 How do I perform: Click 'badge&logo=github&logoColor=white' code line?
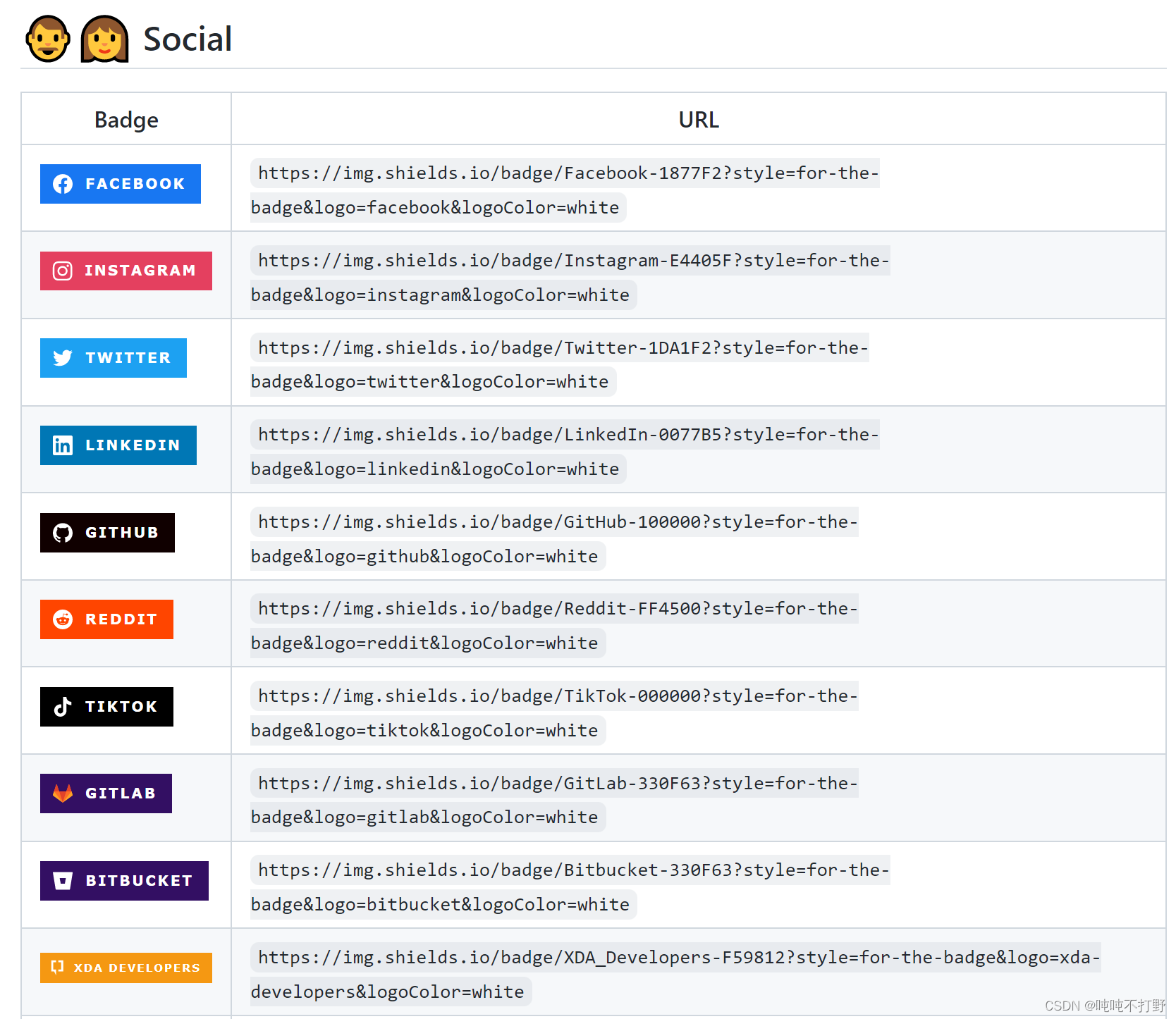[427, 557]
